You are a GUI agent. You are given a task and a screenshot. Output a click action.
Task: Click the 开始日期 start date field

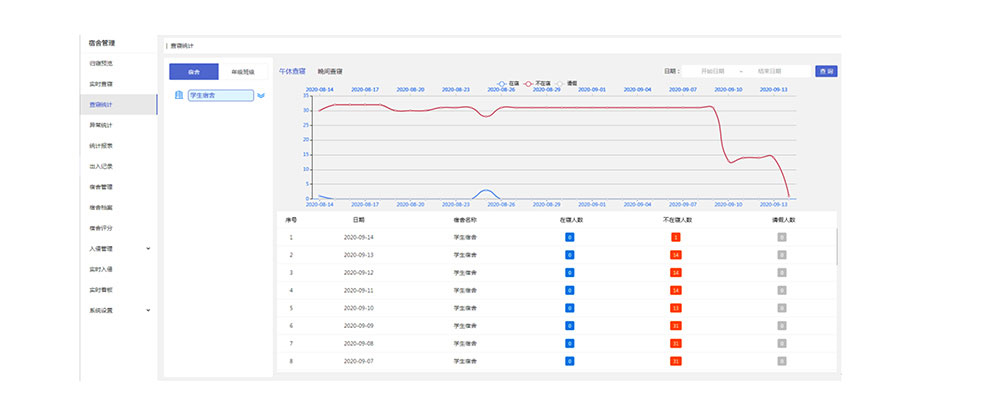click(712, 72)
